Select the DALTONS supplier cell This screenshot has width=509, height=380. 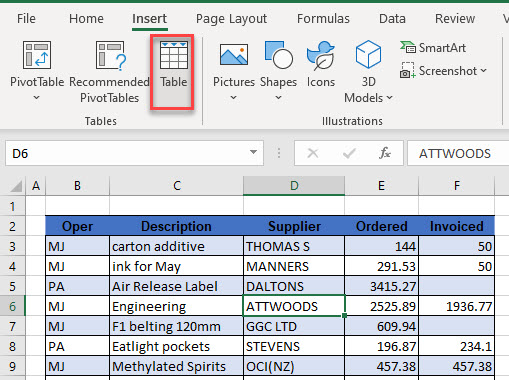point(294,286)
